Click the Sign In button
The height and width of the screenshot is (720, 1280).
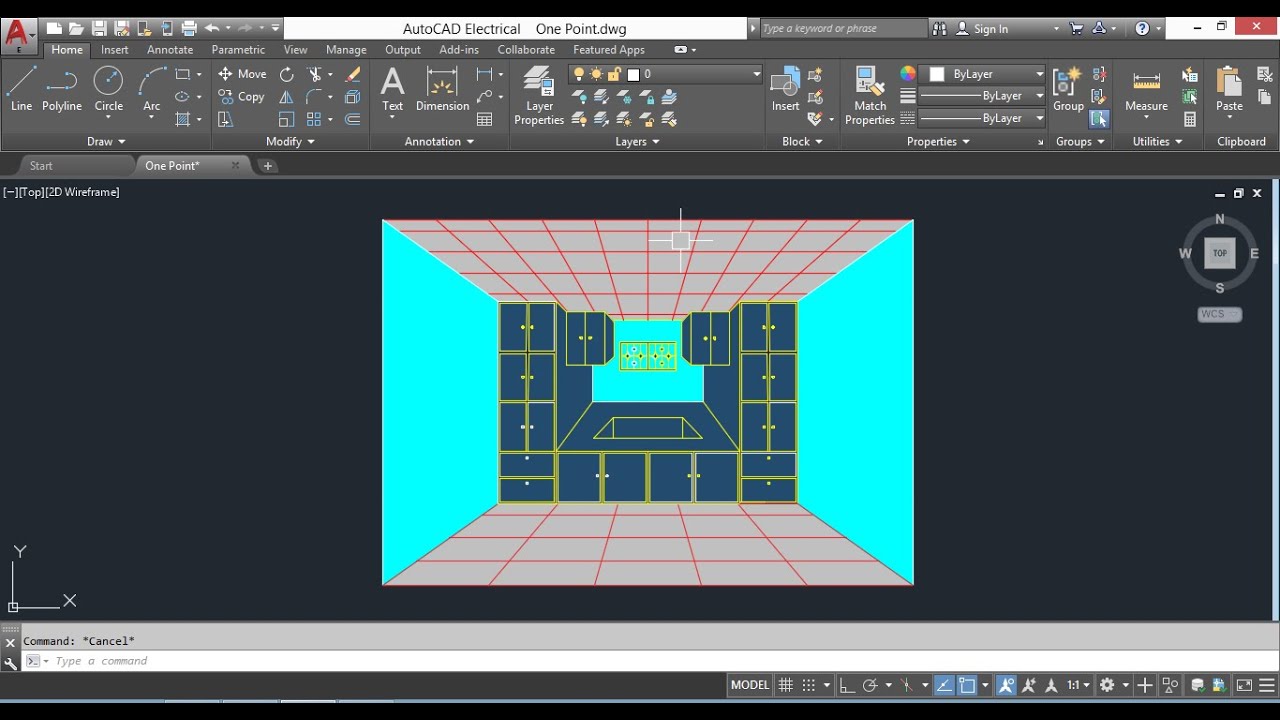(x=990, y=29)
